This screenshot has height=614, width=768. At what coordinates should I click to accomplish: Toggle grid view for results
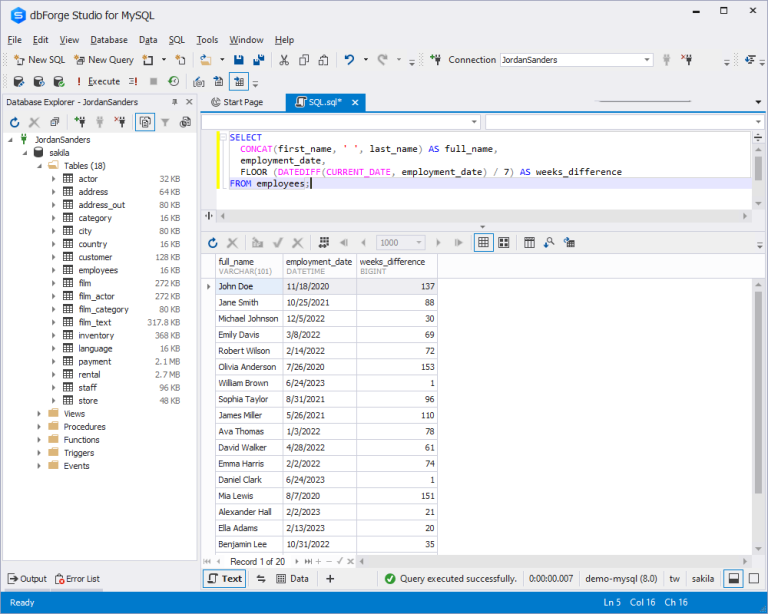point(483,242)
